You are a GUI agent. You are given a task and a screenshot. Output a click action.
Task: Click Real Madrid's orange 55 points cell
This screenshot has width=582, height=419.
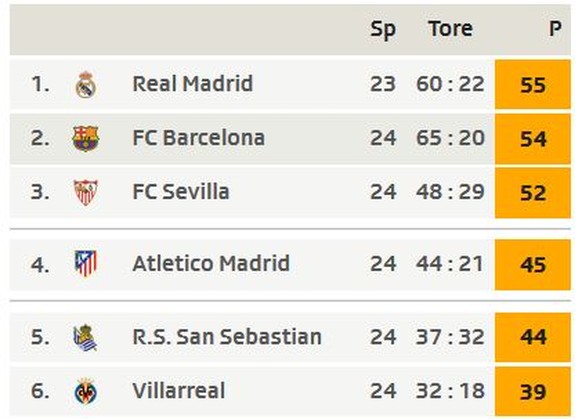pos(533,84)
